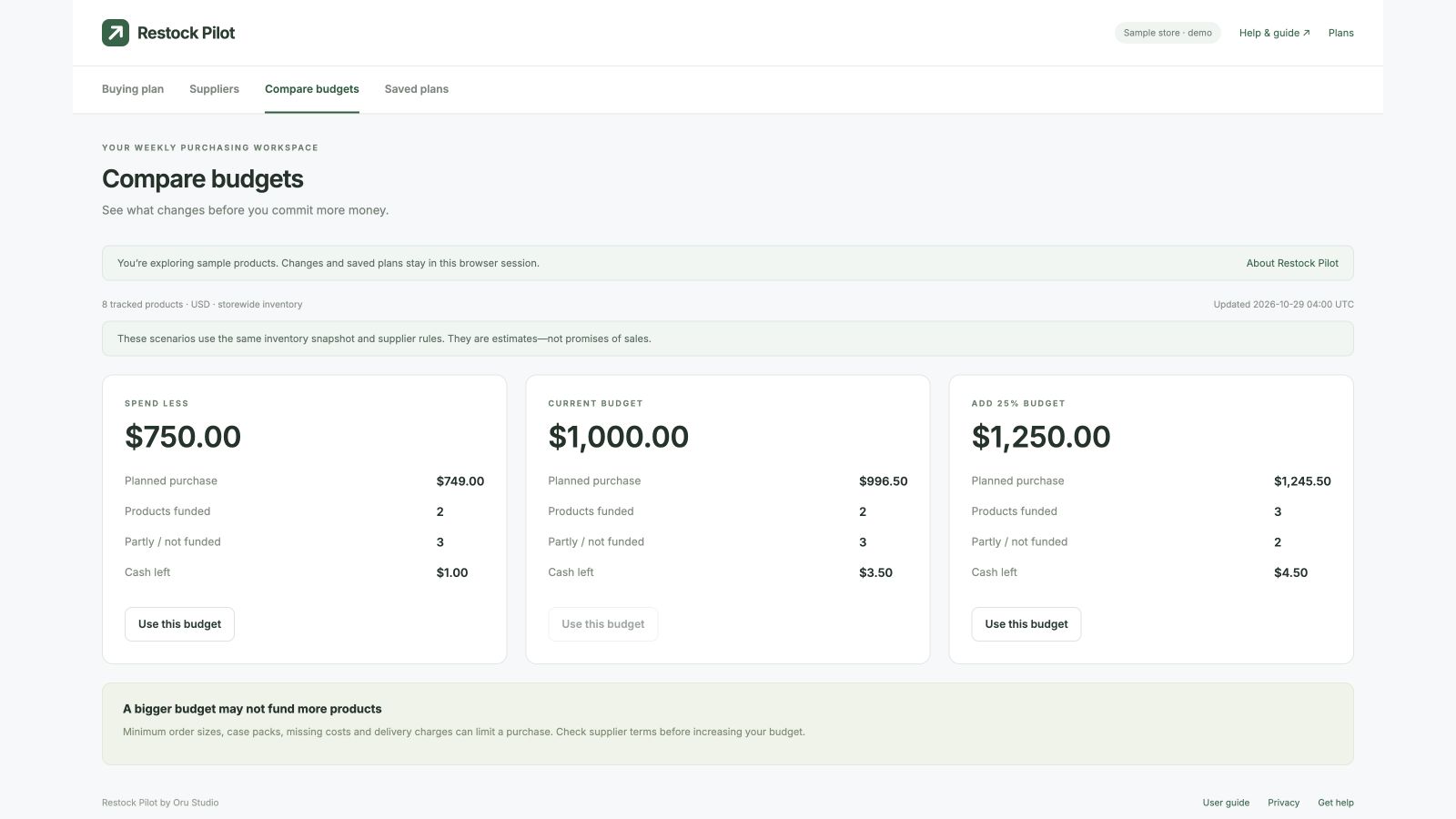Use the $1,250.00 Add 25% budget
1456x819 pixels.
(1026, 624)
